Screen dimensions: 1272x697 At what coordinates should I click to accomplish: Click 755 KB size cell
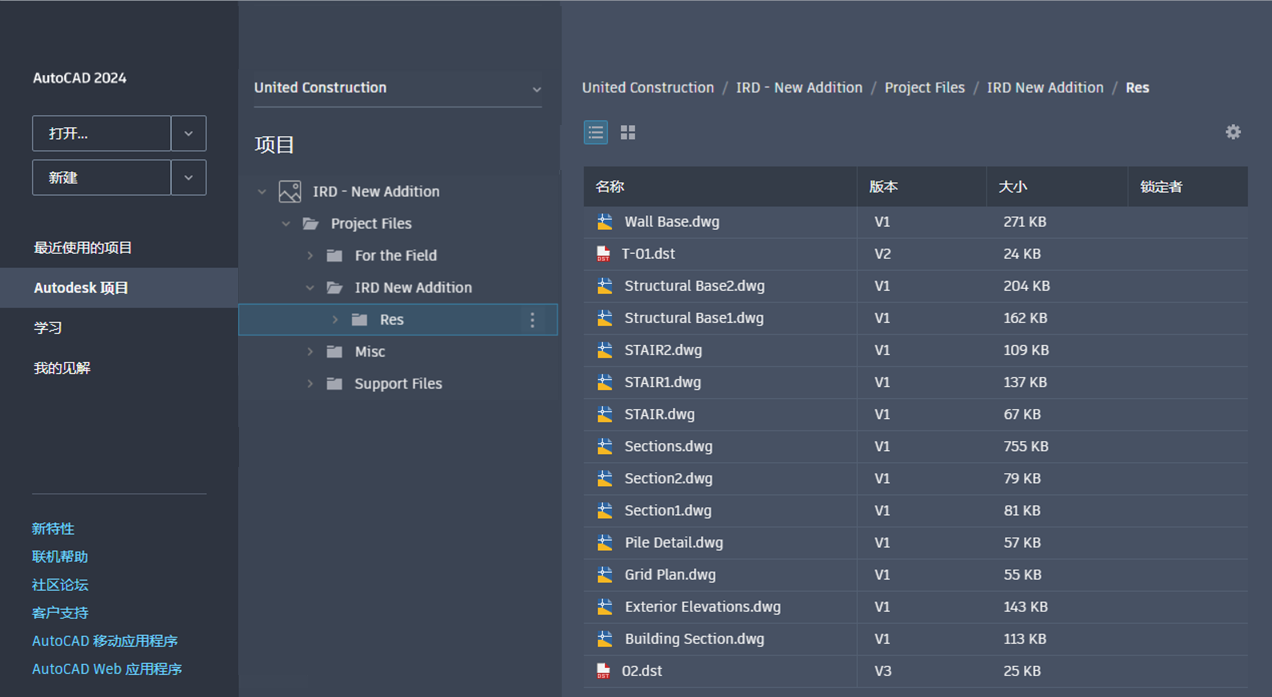click(x=1026, y=446)
